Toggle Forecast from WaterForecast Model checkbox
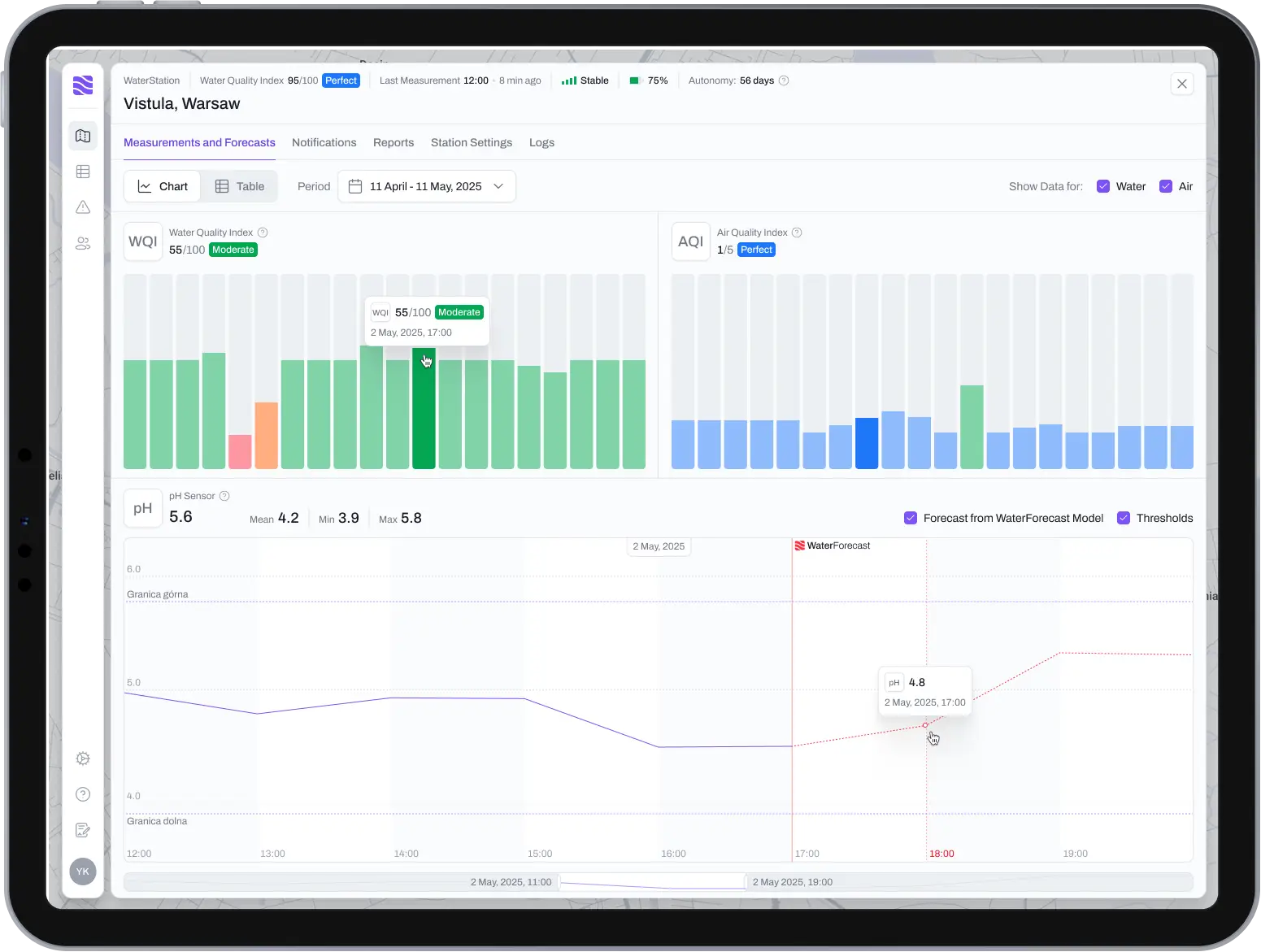The width and height of the screenshot is (1261, 952). [x=911, y=518]
